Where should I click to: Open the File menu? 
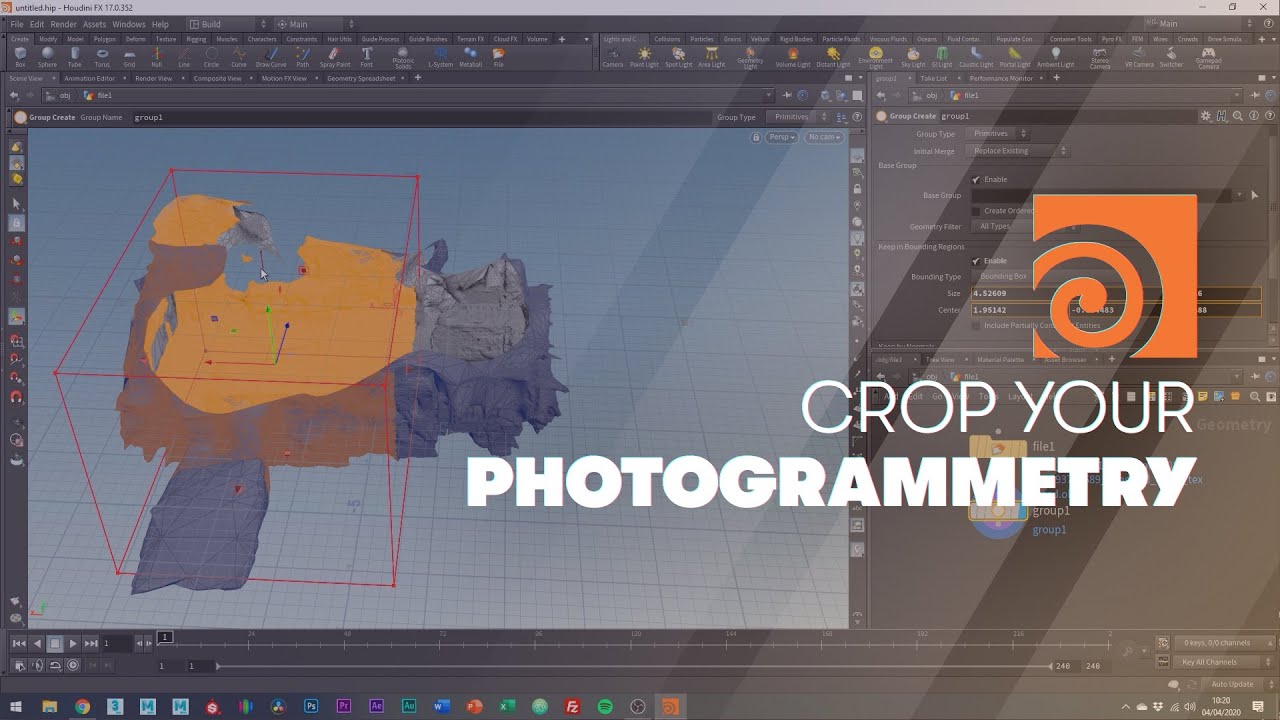click(17, 24)
